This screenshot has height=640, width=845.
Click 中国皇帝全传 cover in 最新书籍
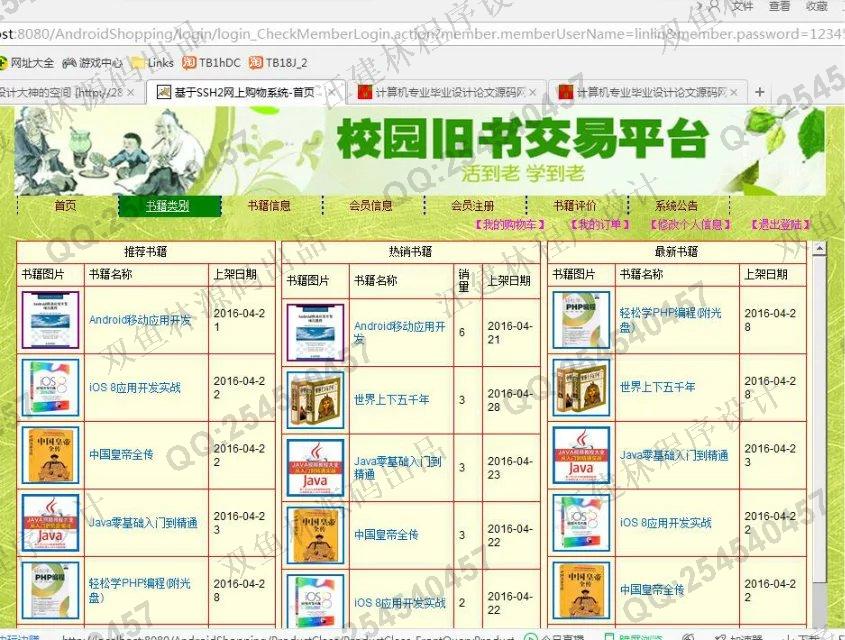(581, 590)
